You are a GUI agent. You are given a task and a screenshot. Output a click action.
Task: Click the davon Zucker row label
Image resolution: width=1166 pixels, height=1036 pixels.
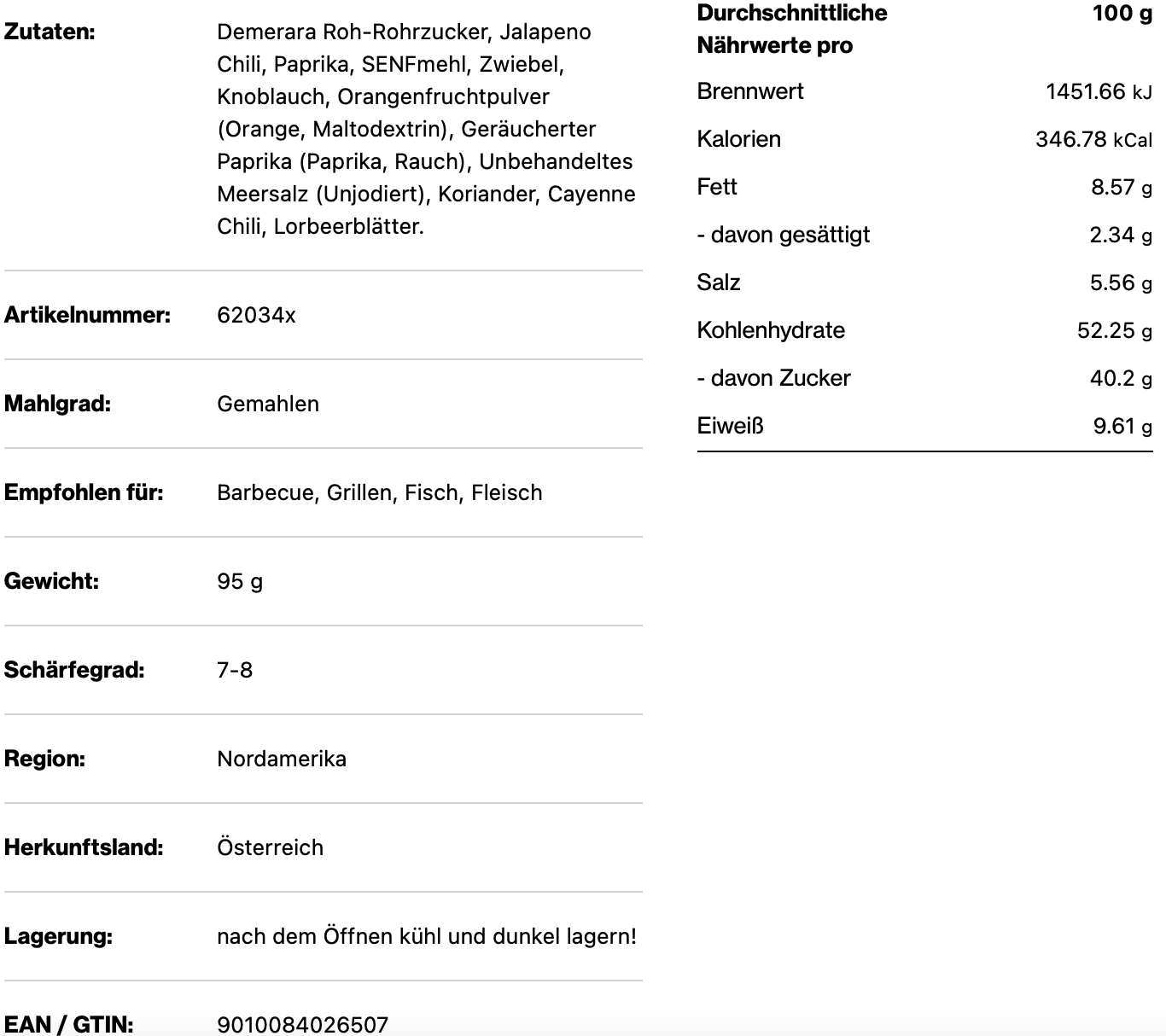click(x=773, y=378)
